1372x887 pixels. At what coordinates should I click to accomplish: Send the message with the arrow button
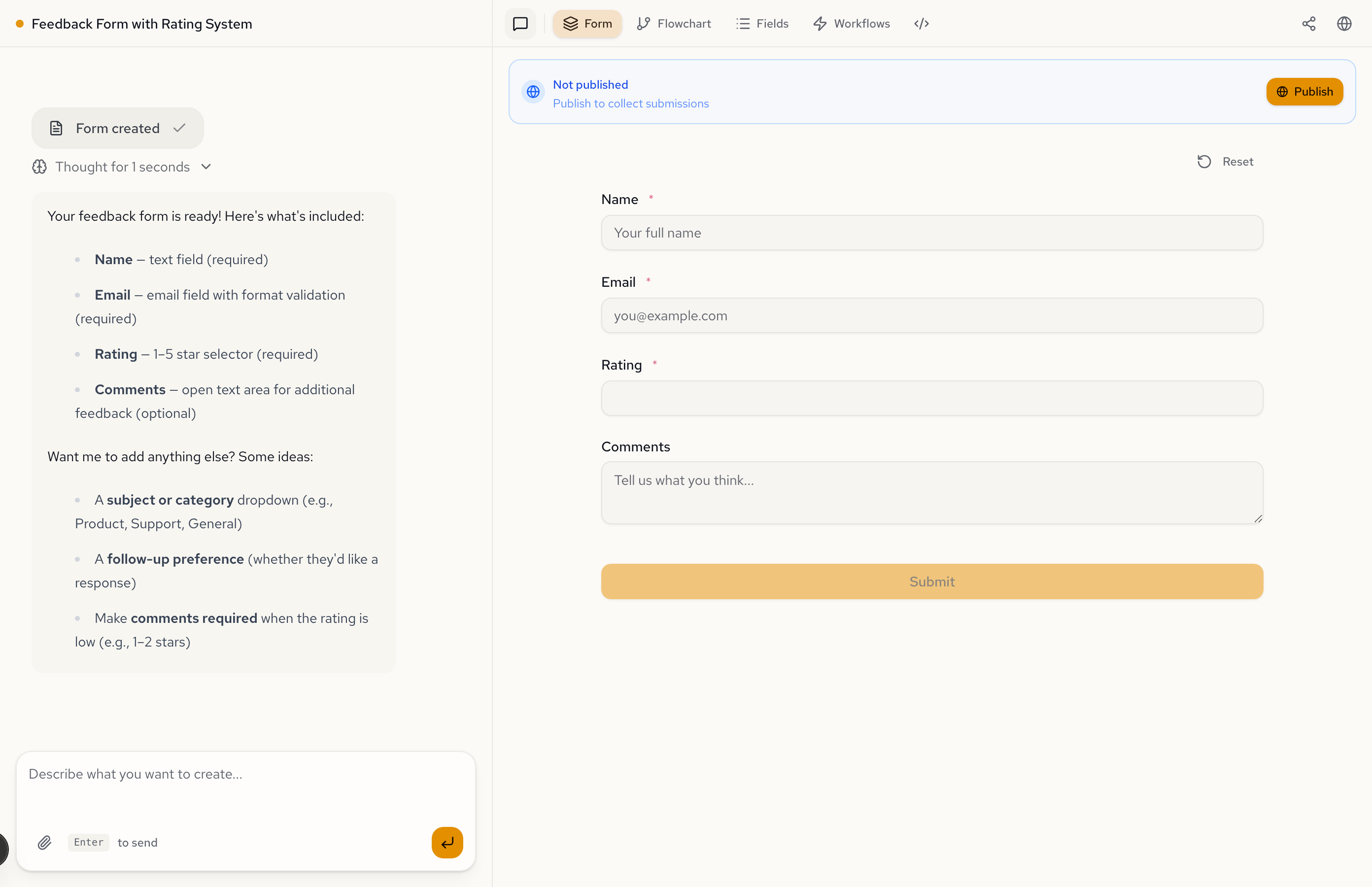447,842
